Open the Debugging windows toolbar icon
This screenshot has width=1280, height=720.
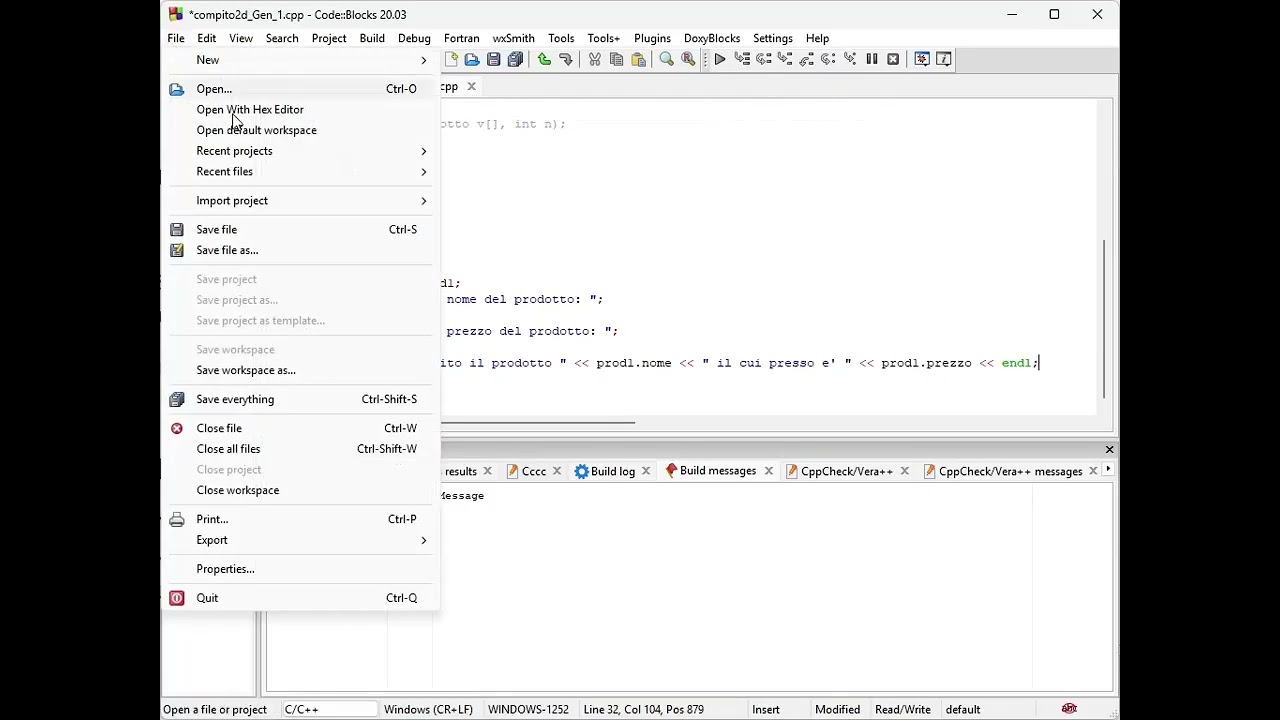pyautogui.click(x=922, y=60)
